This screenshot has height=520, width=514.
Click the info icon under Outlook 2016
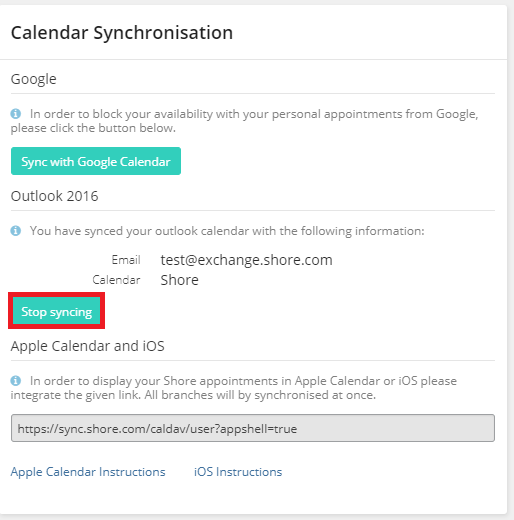click(x=16, y=230)
